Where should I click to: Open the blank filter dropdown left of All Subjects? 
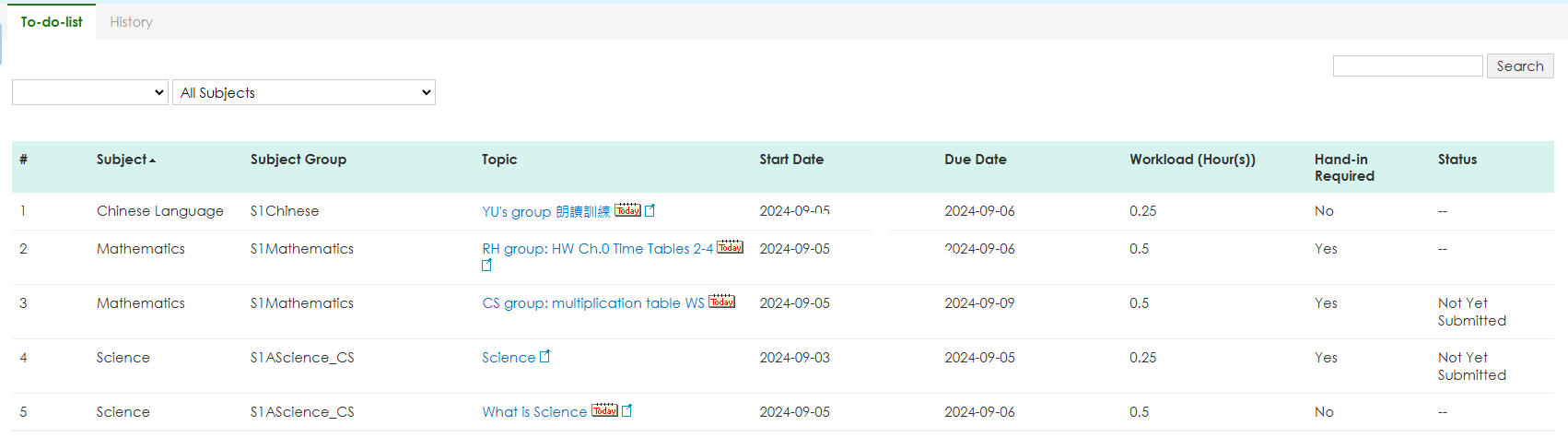click(89, 92)
